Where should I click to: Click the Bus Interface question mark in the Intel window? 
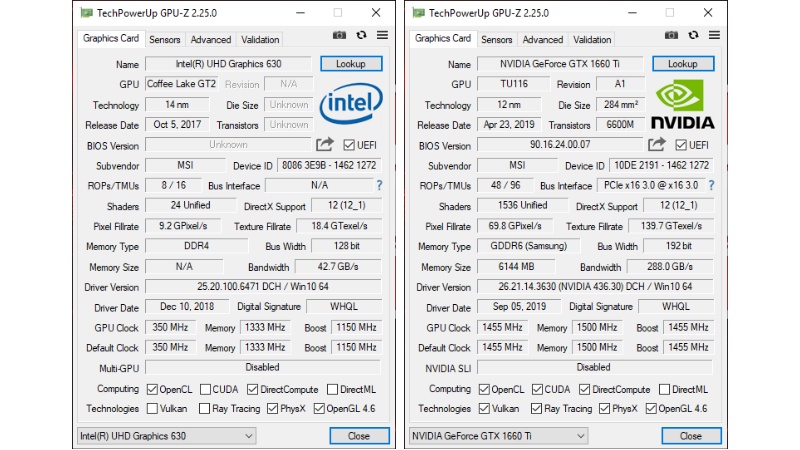coord(379,185)
